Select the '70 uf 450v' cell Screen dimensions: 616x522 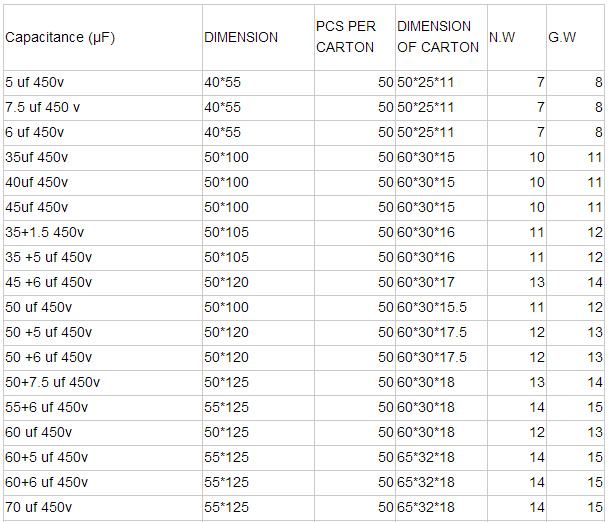(x=103, y=507)
